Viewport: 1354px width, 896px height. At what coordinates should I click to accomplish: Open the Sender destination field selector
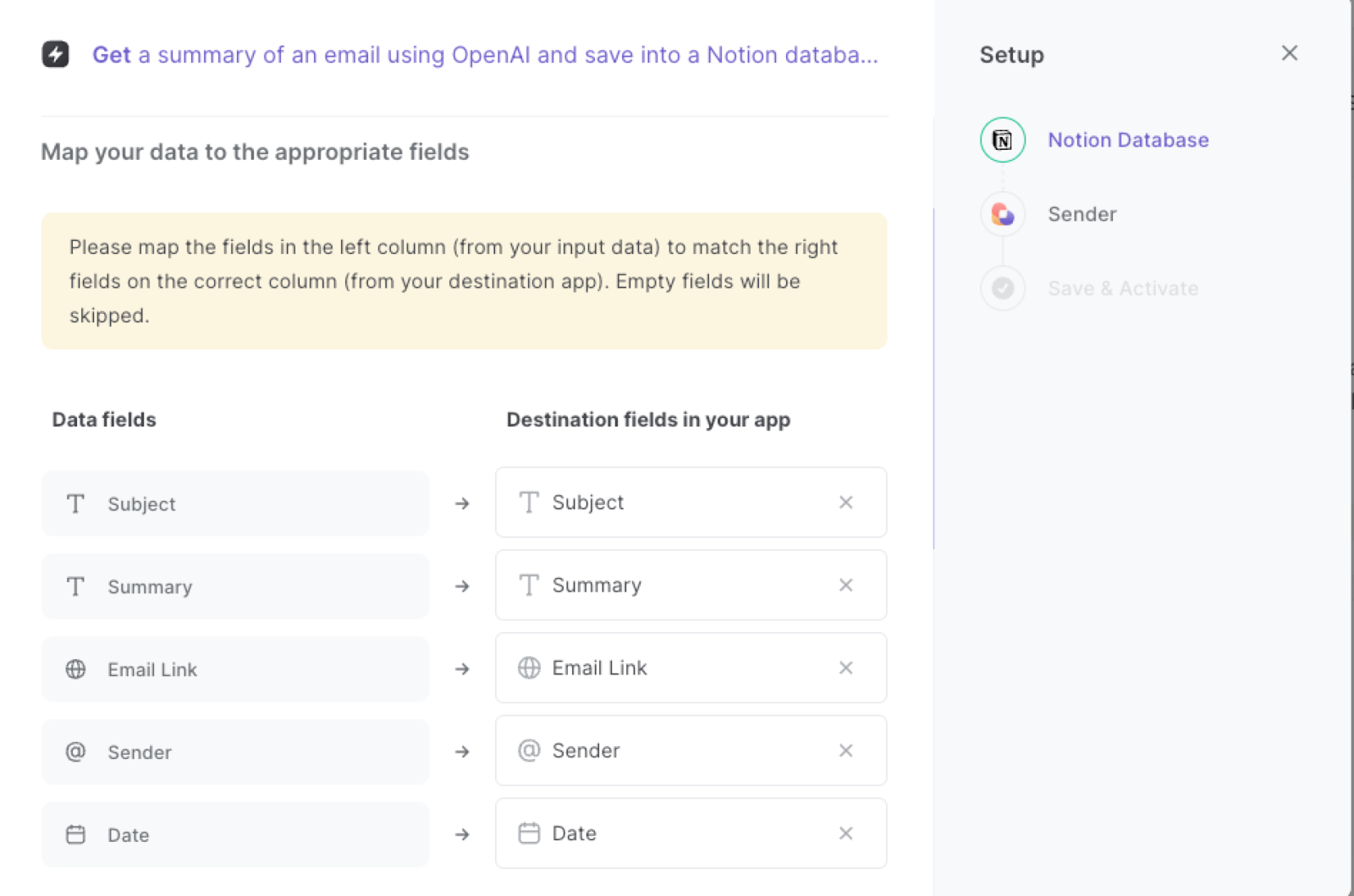click(677, 750)
